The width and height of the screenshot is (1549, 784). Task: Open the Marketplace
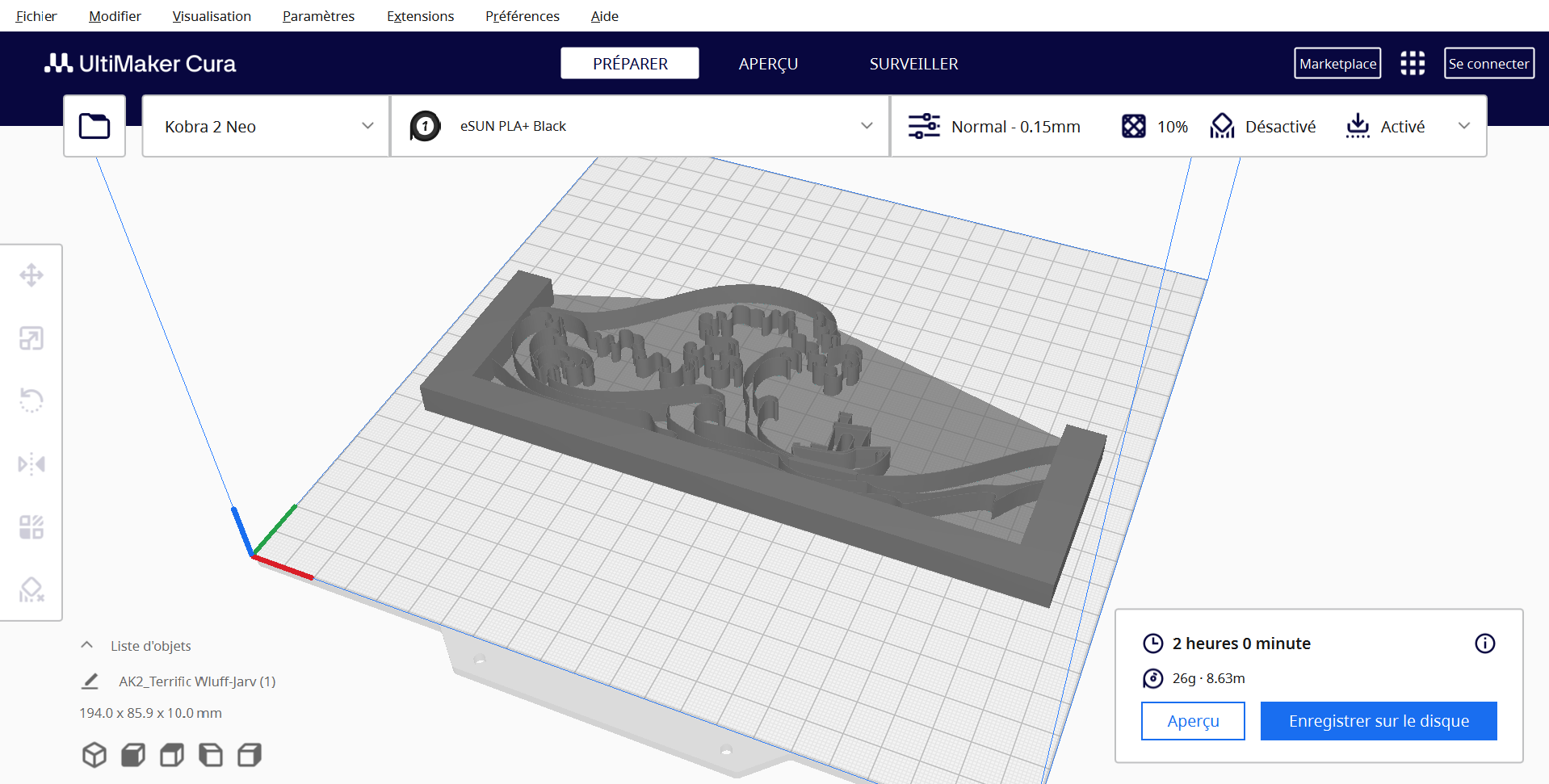(x=1337, y=63)
